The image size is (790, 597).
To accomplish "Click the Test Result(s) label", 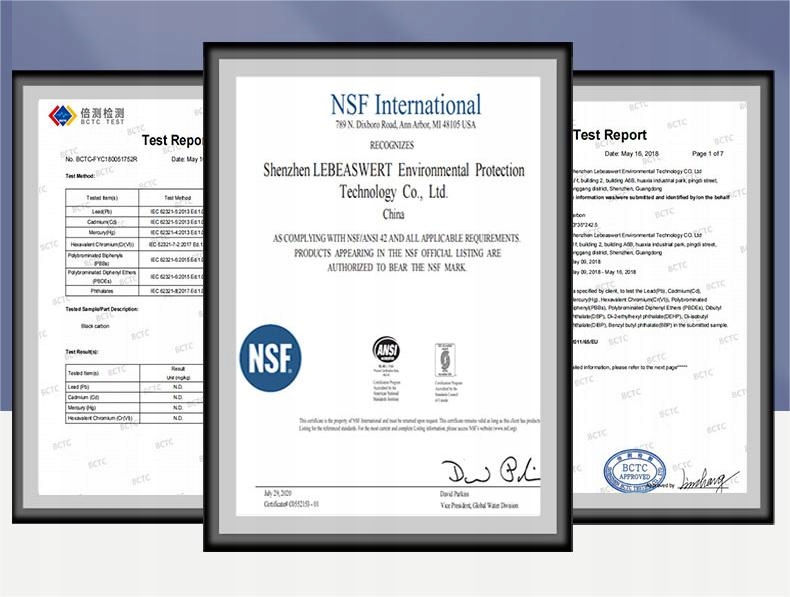I will pyautogui.click(x=82, y=352).
